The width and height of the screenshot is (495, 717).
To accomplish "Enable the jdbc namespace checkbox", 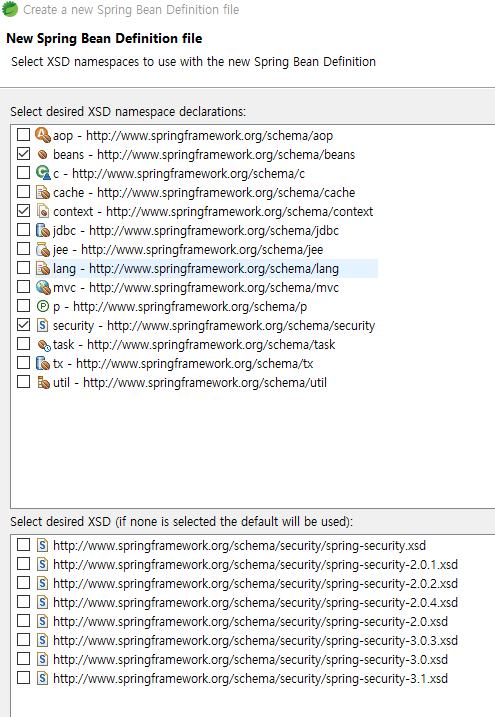I will (x=23, y=230).
